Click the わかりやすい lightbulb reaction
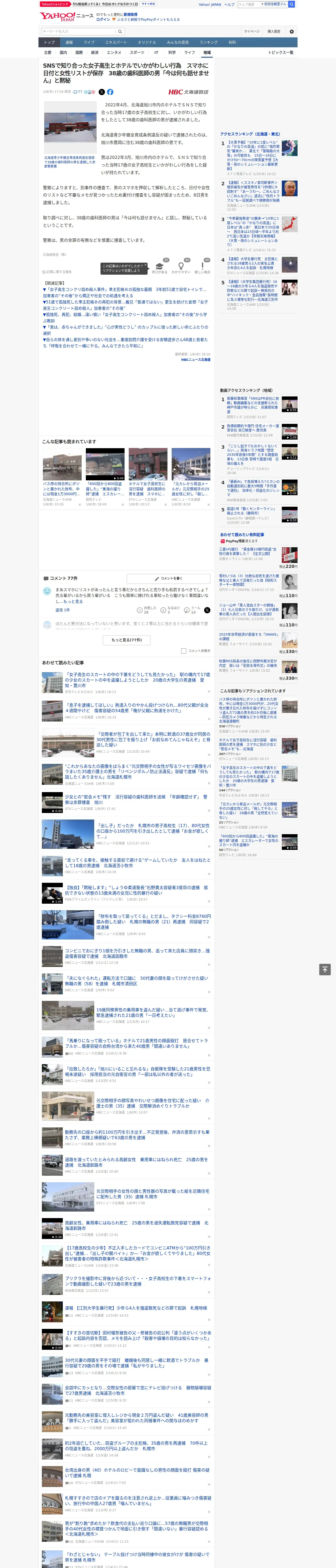This screenshot has height=1568, width=336. [x=181, y=267]
